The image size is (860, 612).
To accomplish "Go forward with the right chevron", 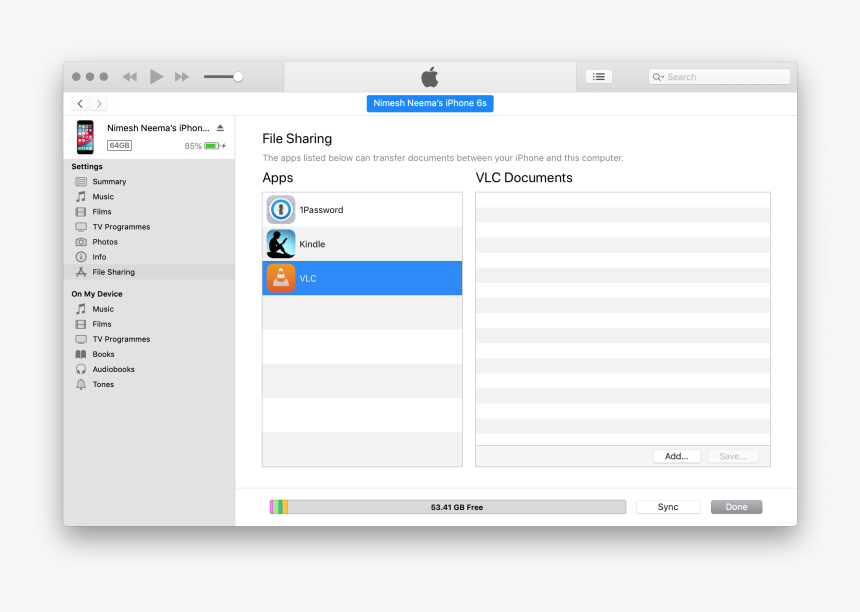I will coord(99,104).
